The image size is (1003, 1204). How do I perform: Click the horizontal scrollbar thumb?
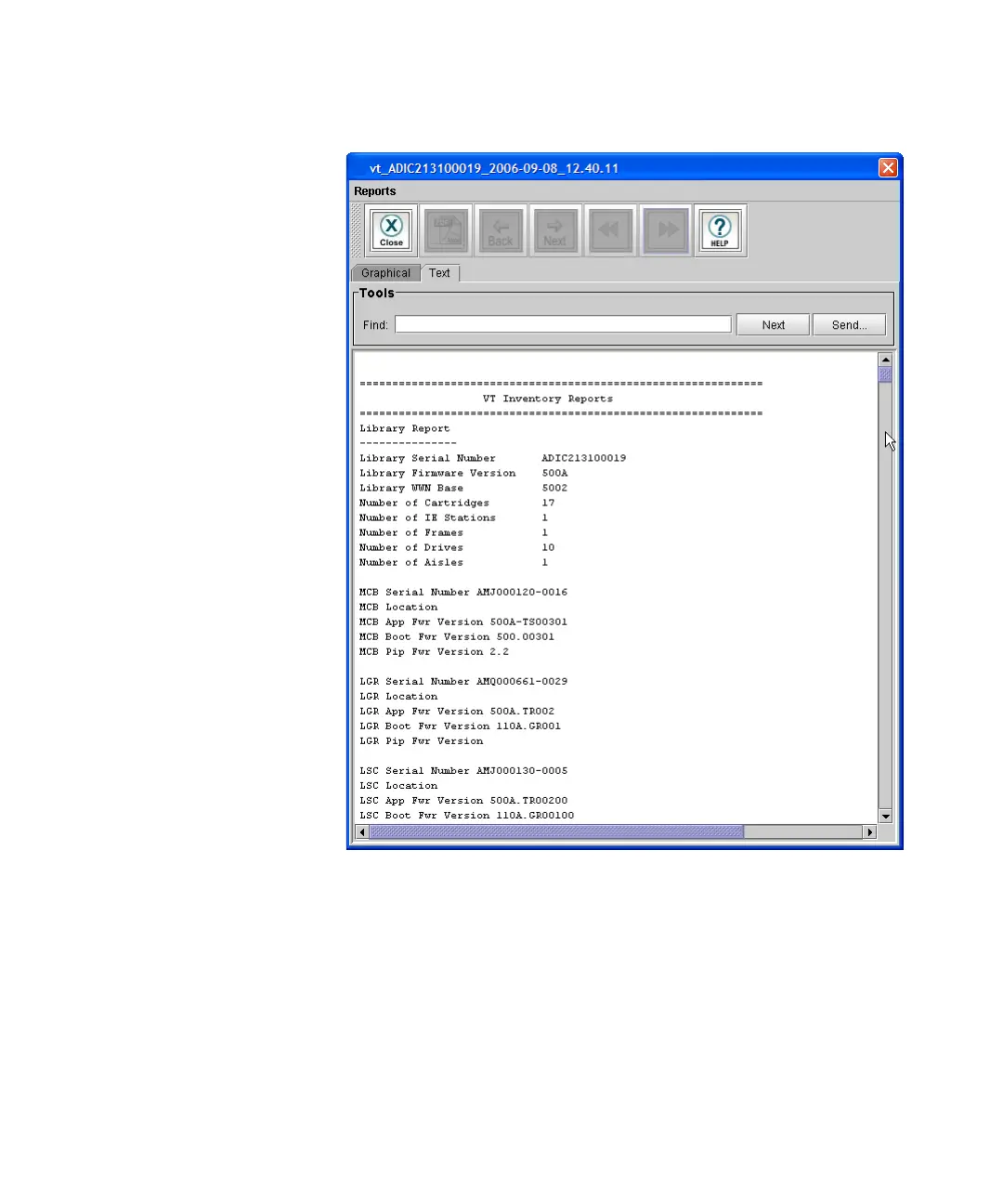(x=556, y=832)
